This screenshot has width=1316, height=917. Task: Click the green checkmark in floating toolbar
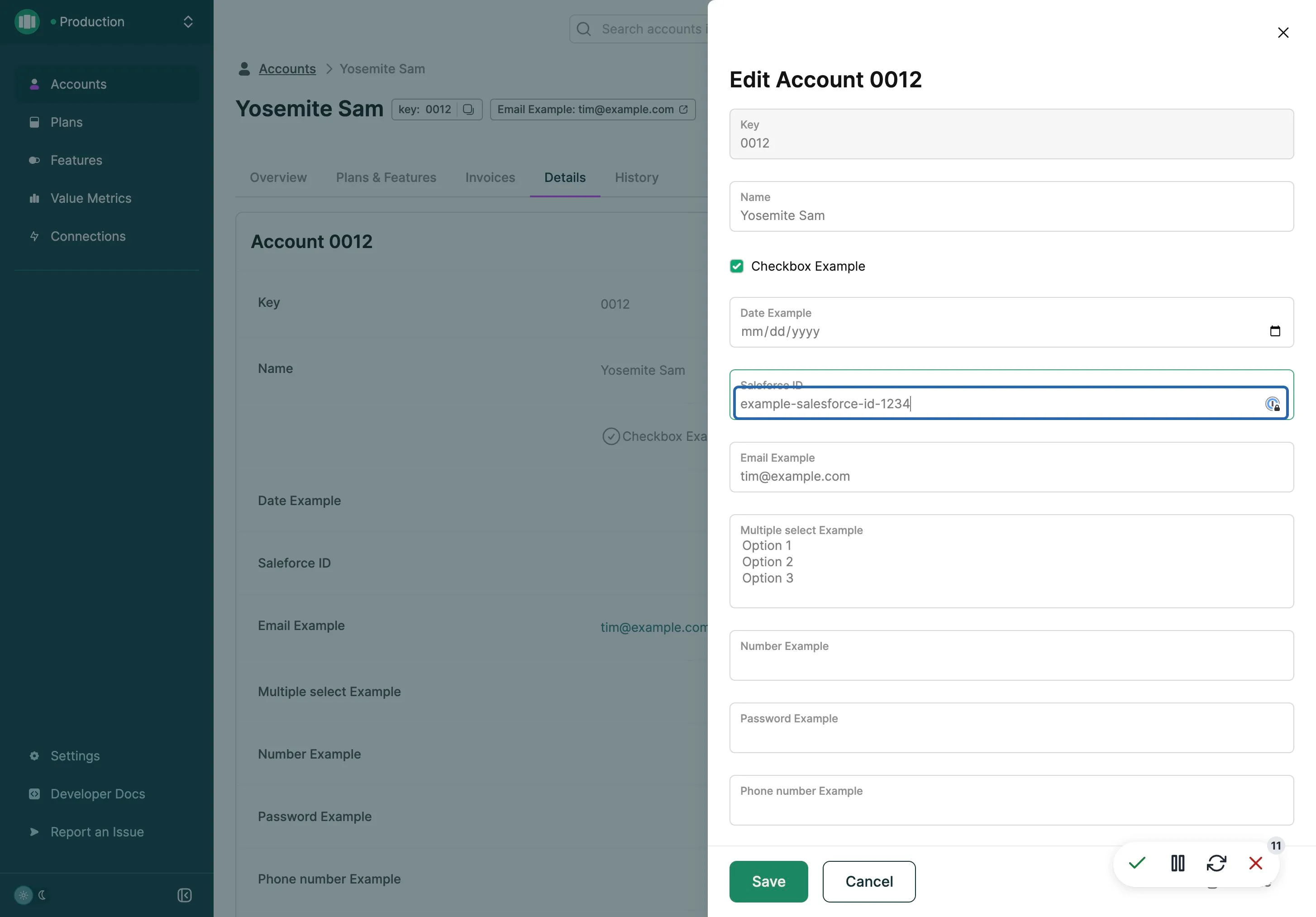(1137, 863)
